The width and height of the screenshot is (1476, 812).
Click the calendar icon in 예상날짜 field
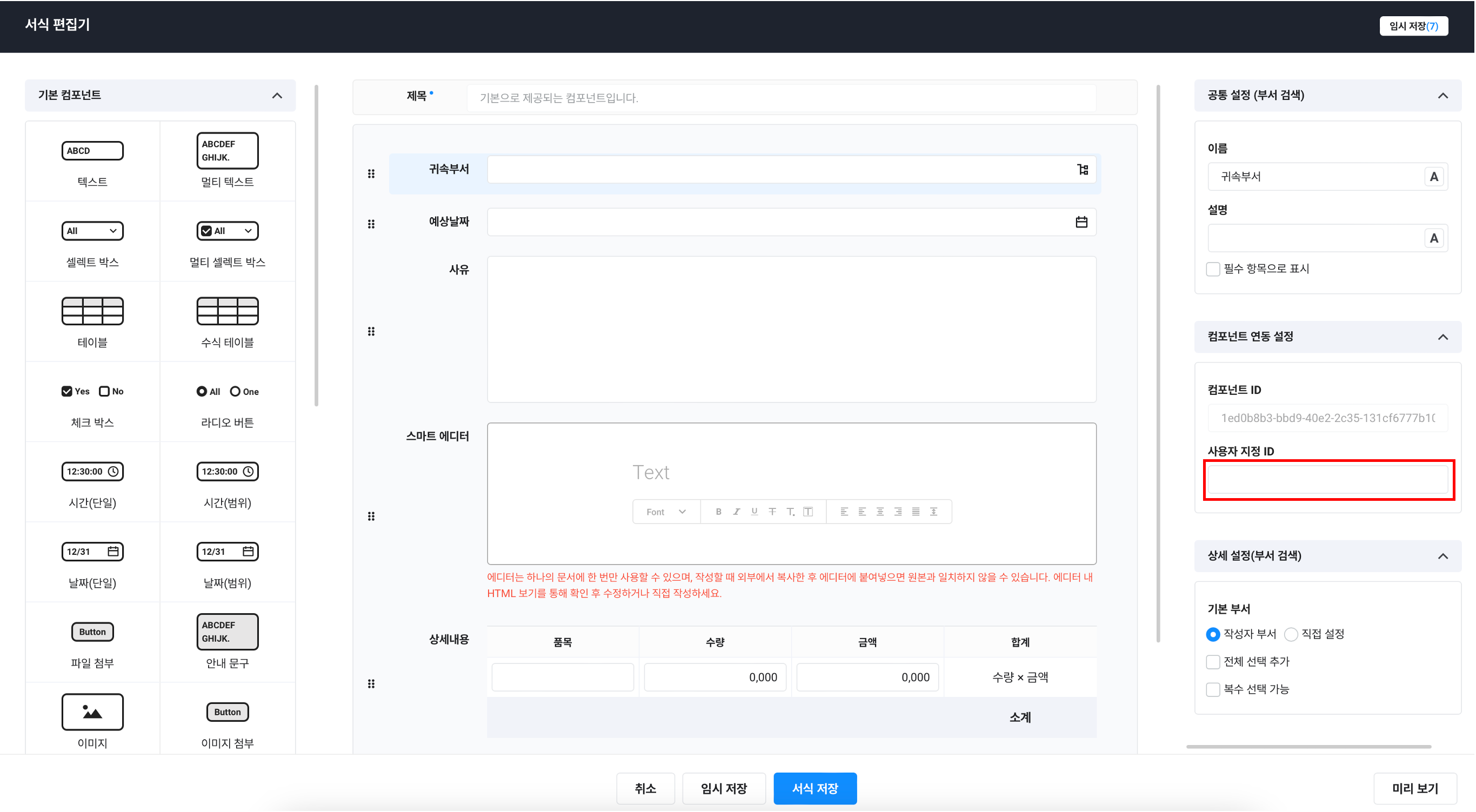coord(1081,222)
